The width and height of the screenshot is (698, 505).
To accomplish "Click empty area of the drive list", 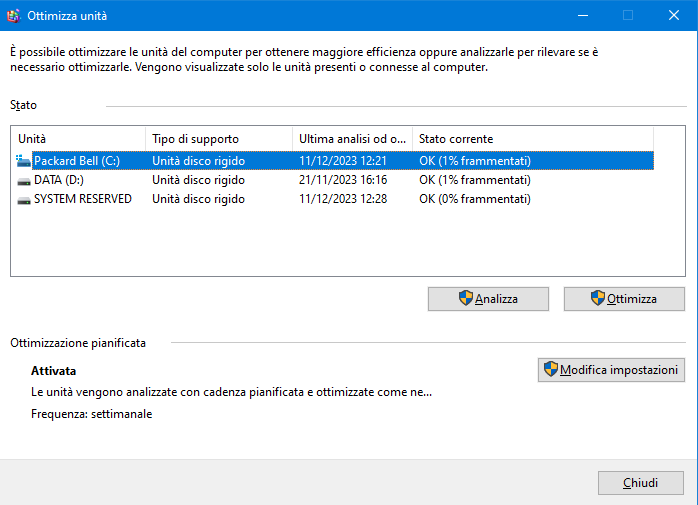I will [x=330, y=245].
